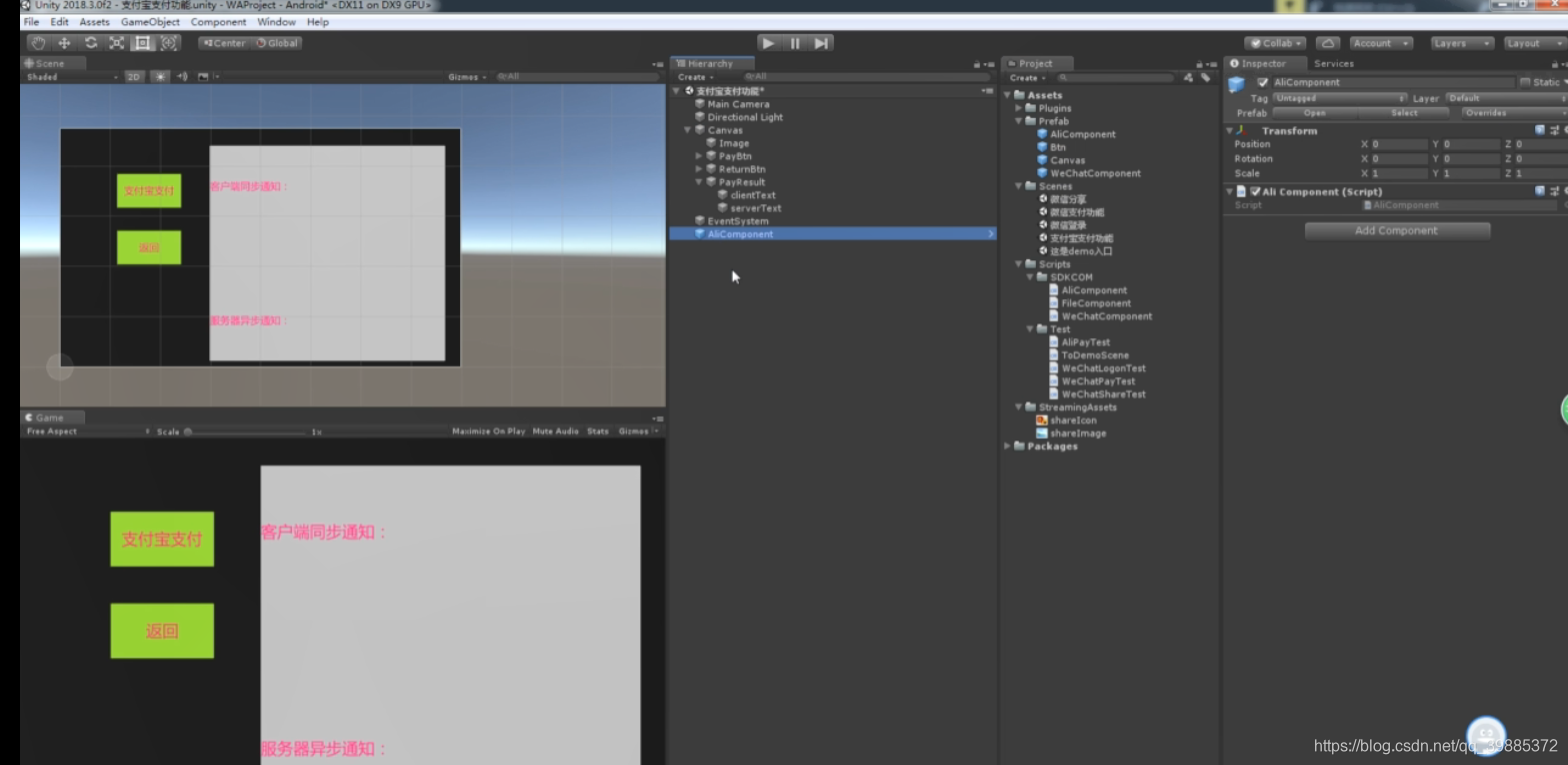
Task: Select the Hand tool in the toolbar
Action: tap(38, 43)
